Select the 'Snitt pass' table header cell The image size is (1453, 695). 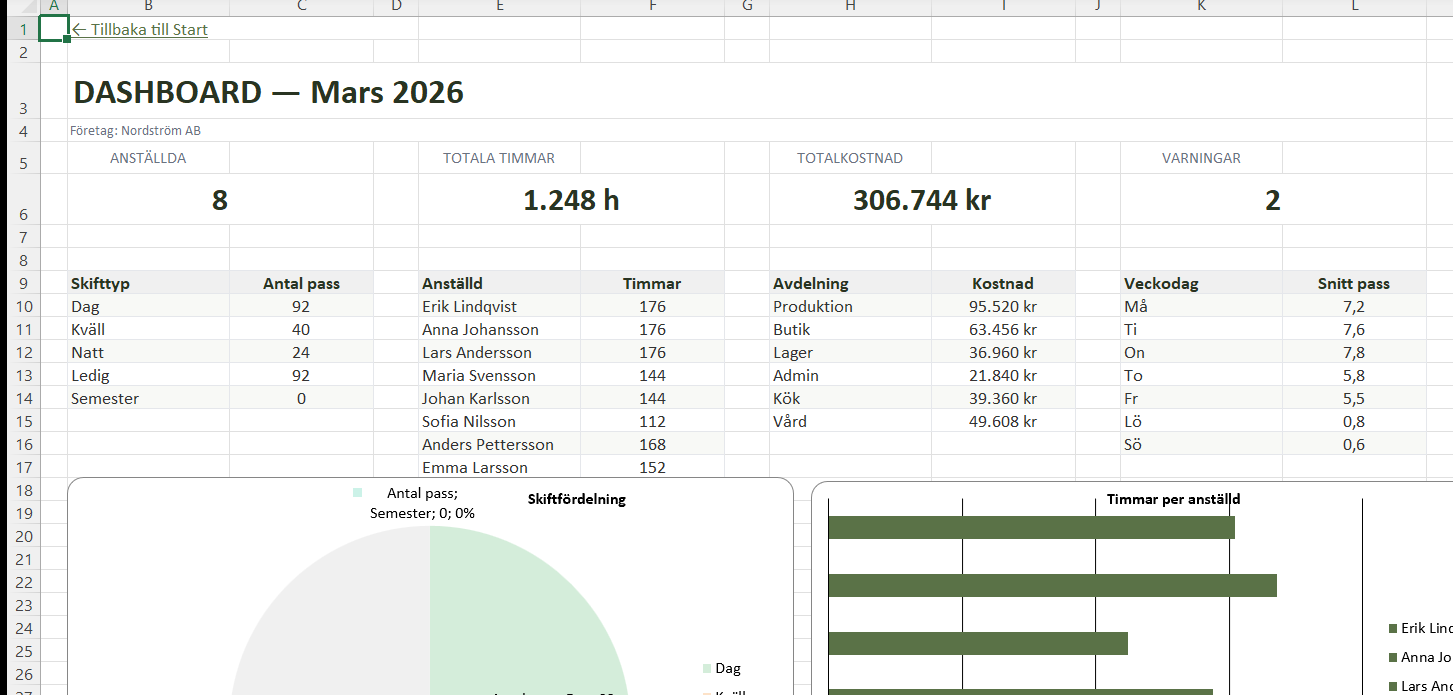click(1354, 284)
